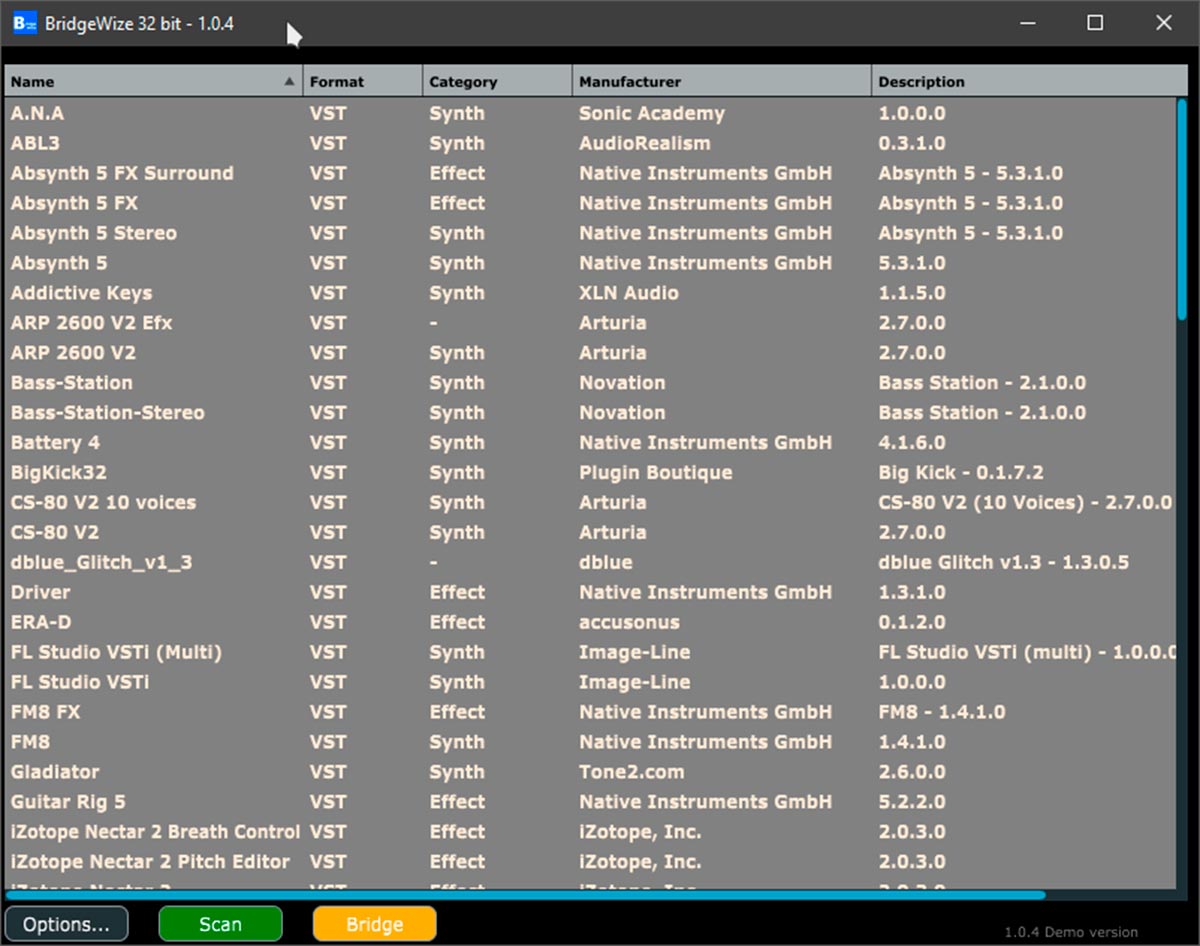Select the Absynth 5 synth row
The image size is (1200, 946).
click(x=590, y=263)
